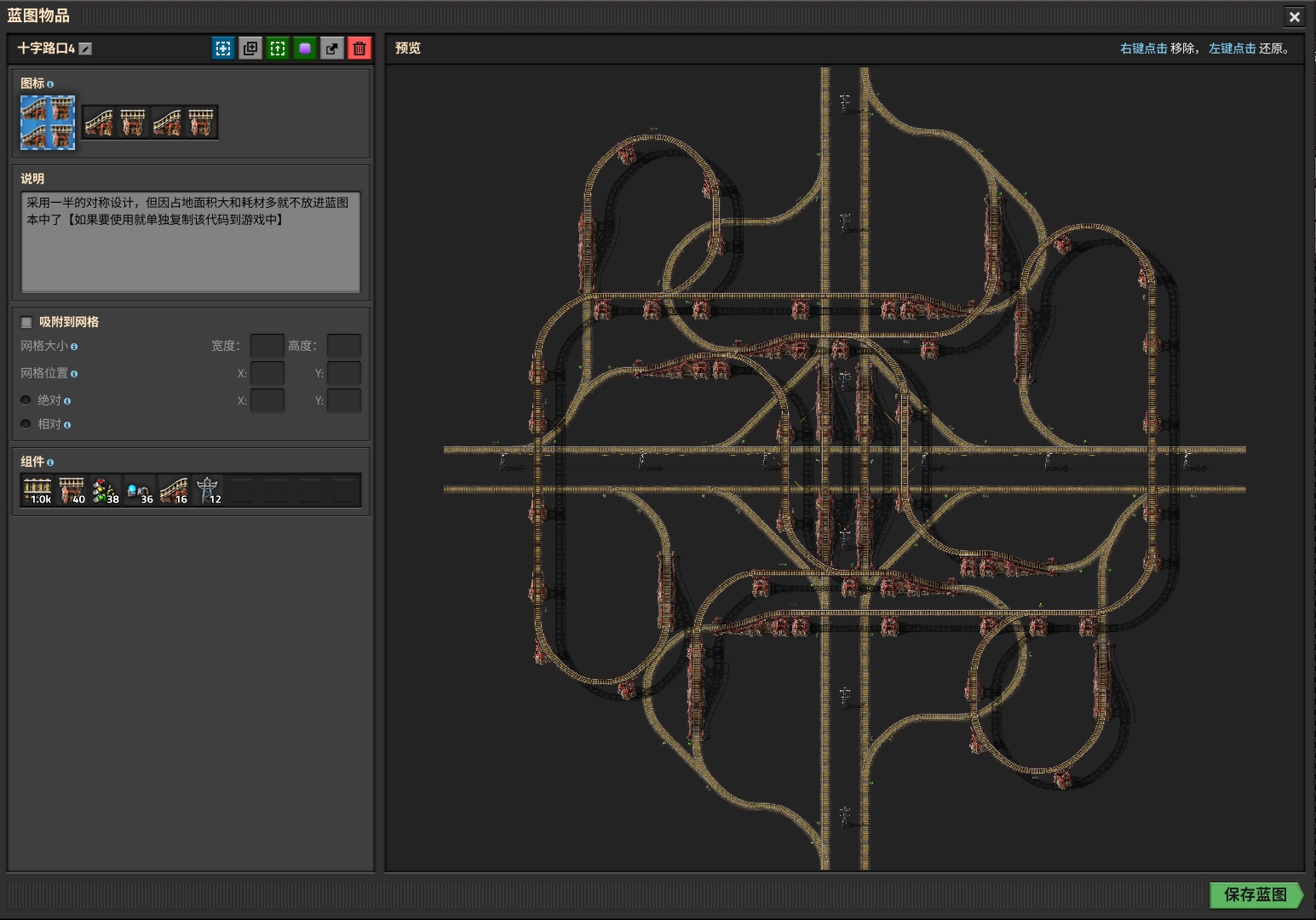
Task: Click the 保存蓝图 button
Action: coord(1256,894)
